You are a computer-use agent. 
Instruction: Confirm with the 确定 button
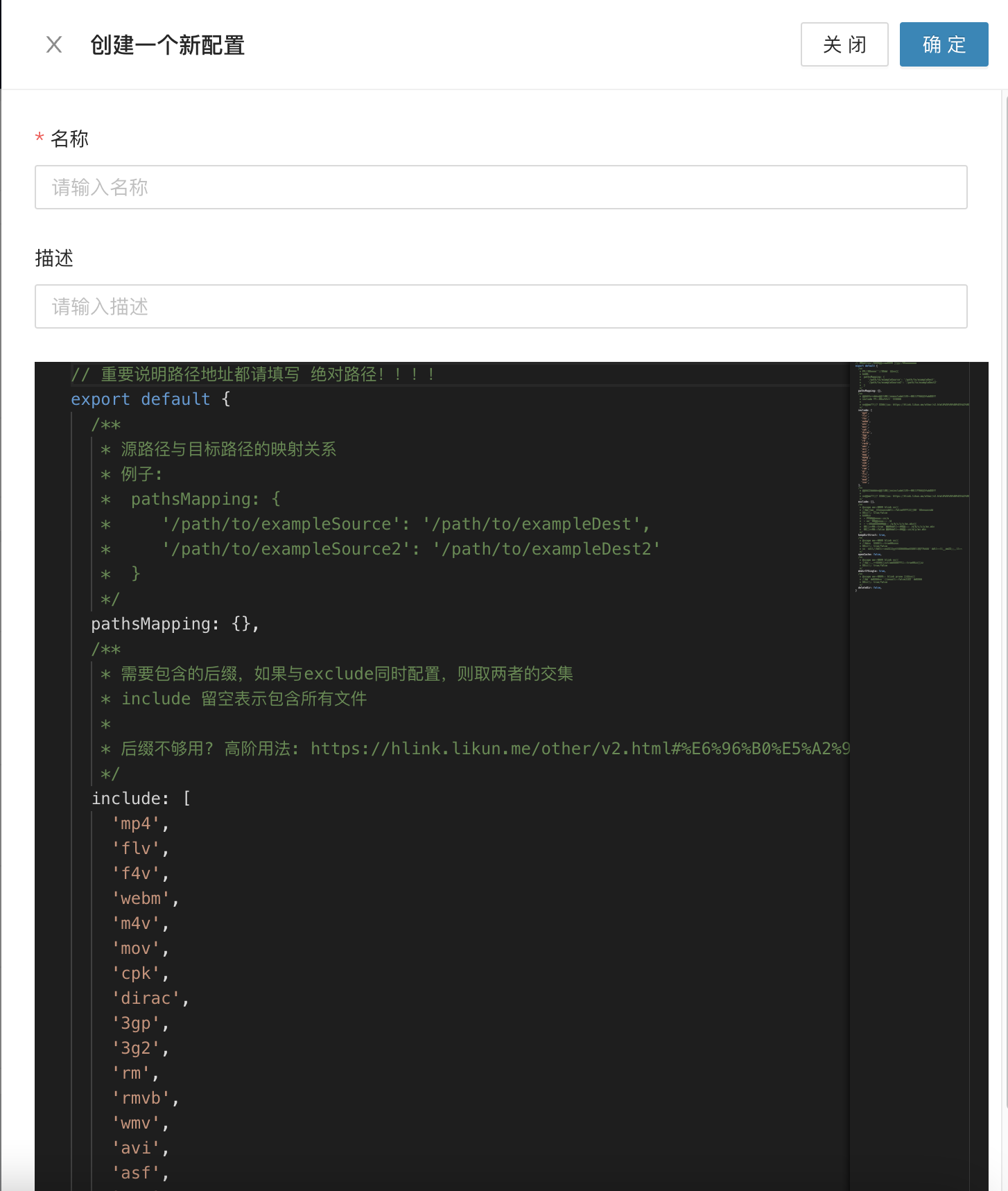coord(944,44)
